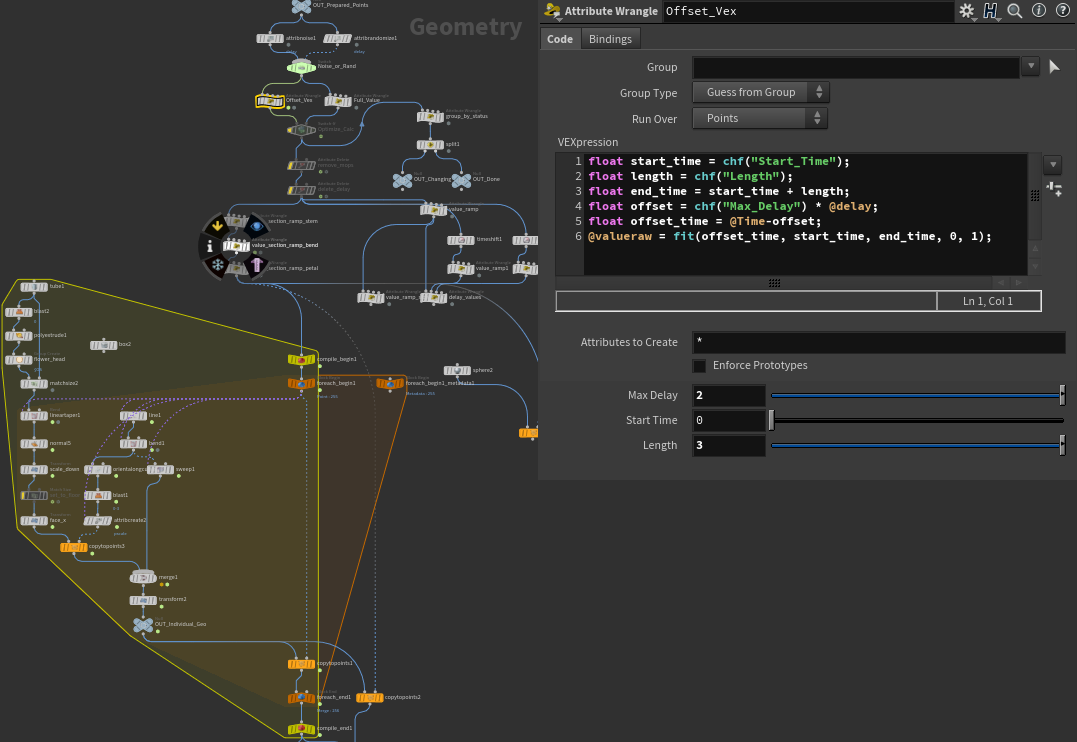Screen dimensions: 1077x742
Task: Select the compile_begin1 node
Action: [x=301, y=359]
